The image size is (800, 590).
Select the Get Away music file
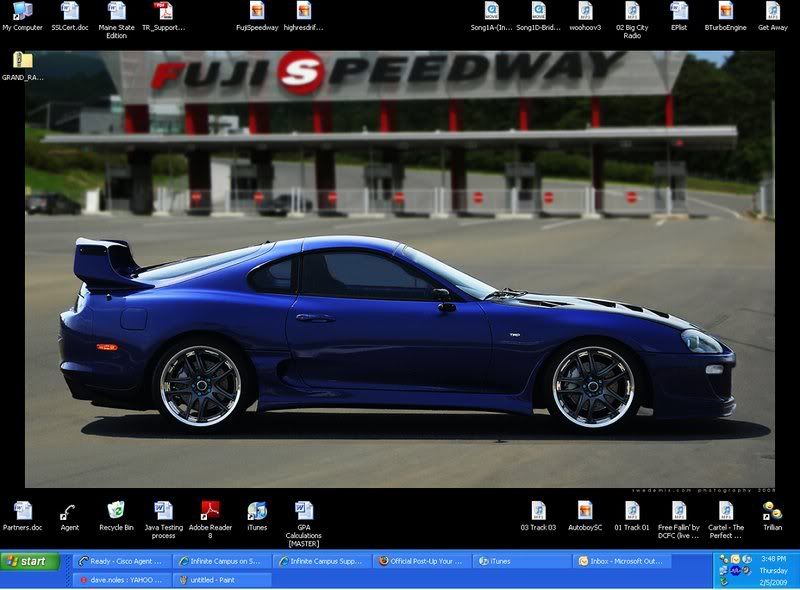click(x=772, y=12)
